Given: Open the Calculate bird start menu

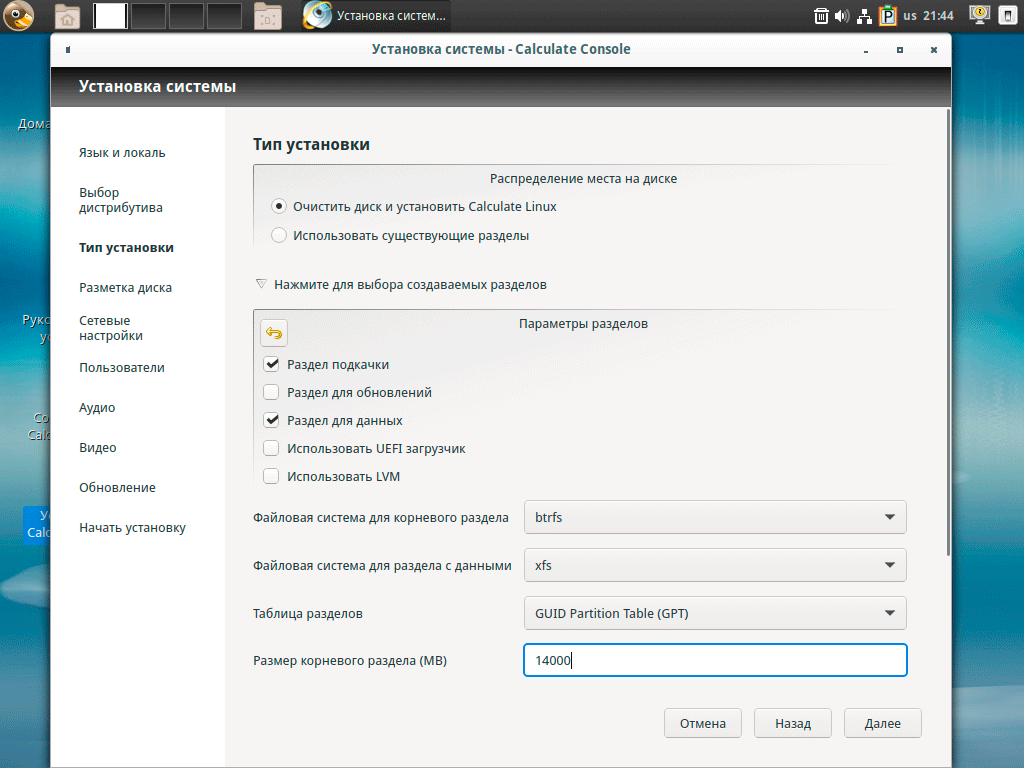Looking at the screenshot, I should click(x=18, y=16).
